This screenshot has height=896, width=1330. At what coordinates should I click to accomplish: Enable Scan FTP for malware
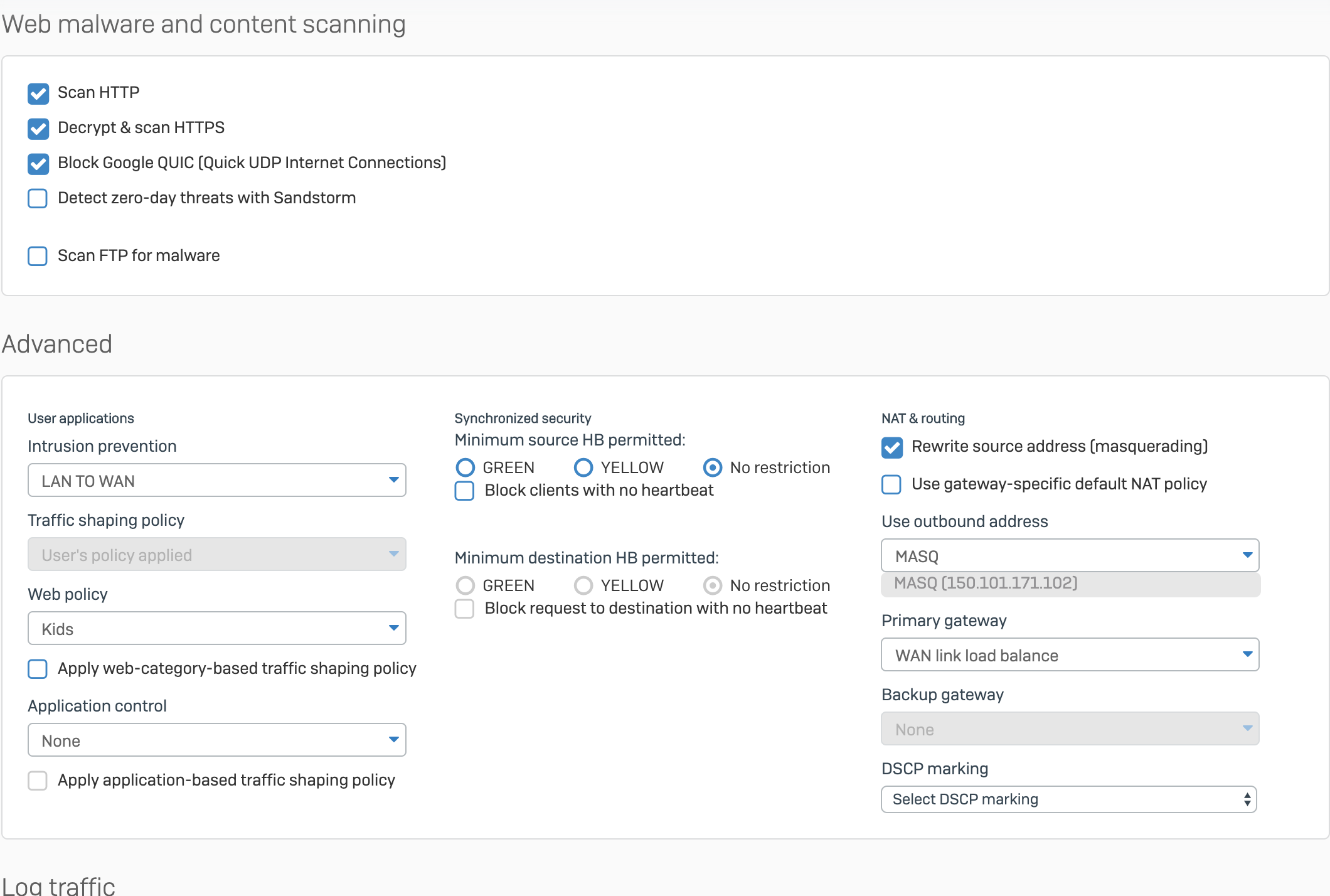38,257
